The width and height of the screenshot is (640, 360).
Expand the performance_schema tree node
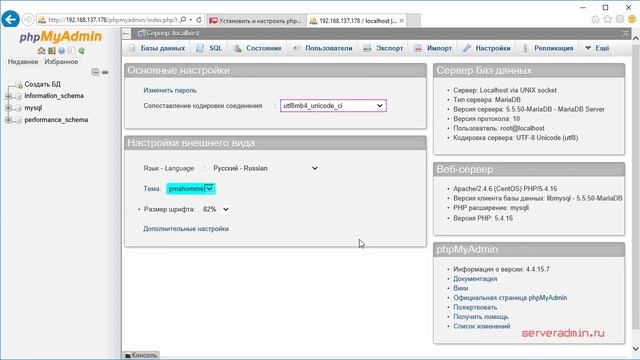click(x=8, y=120)
